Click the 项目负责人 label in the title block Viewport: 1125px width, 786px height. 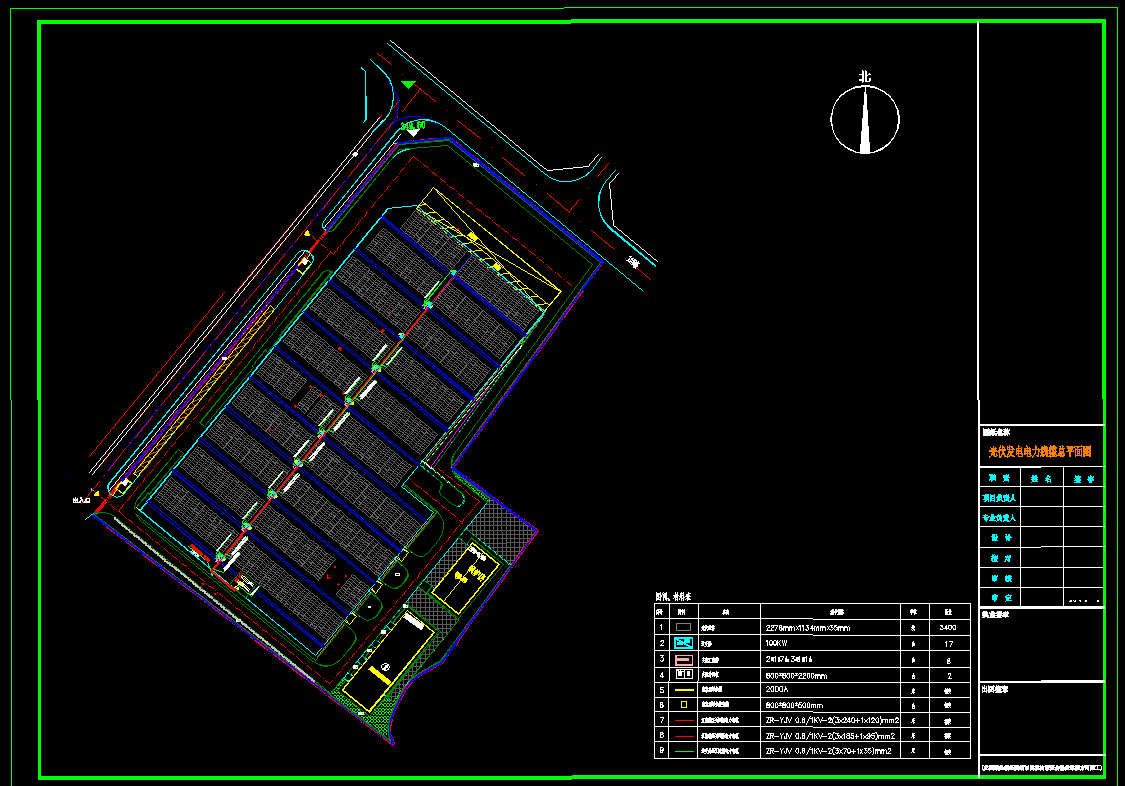999,498
